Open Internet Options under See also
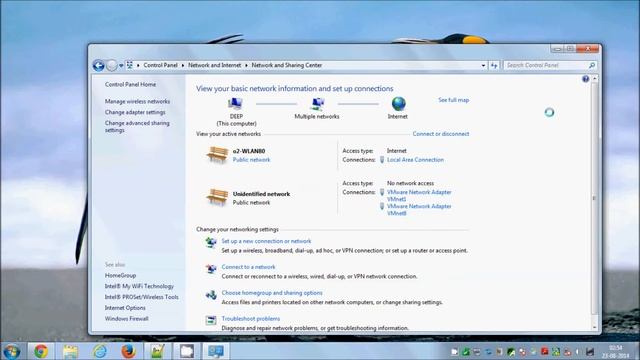This screenshot has width=640, height=360. coord(125,308)
